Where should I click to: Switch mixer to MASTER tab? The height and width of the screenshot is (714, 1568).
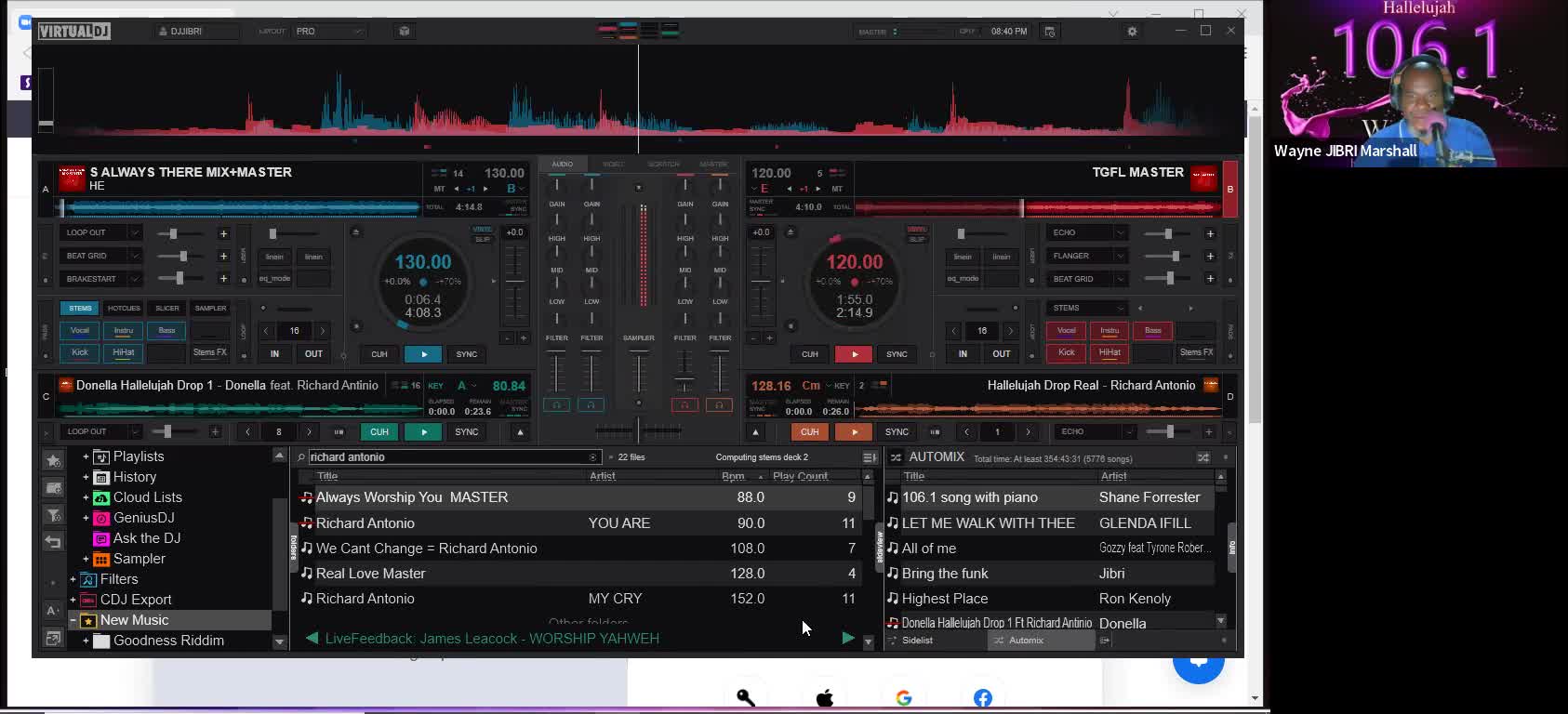[713, 165]
